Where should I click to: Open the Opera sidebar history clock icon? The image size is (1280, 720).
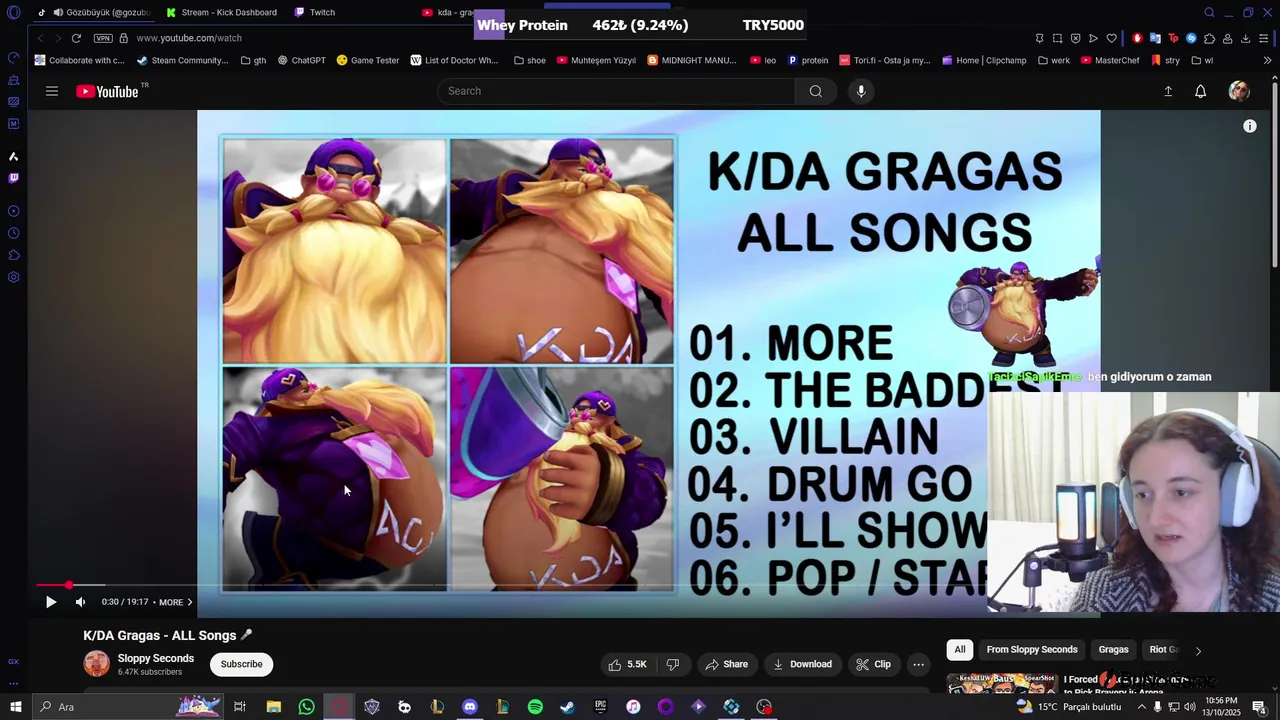[x=13, y=233]
